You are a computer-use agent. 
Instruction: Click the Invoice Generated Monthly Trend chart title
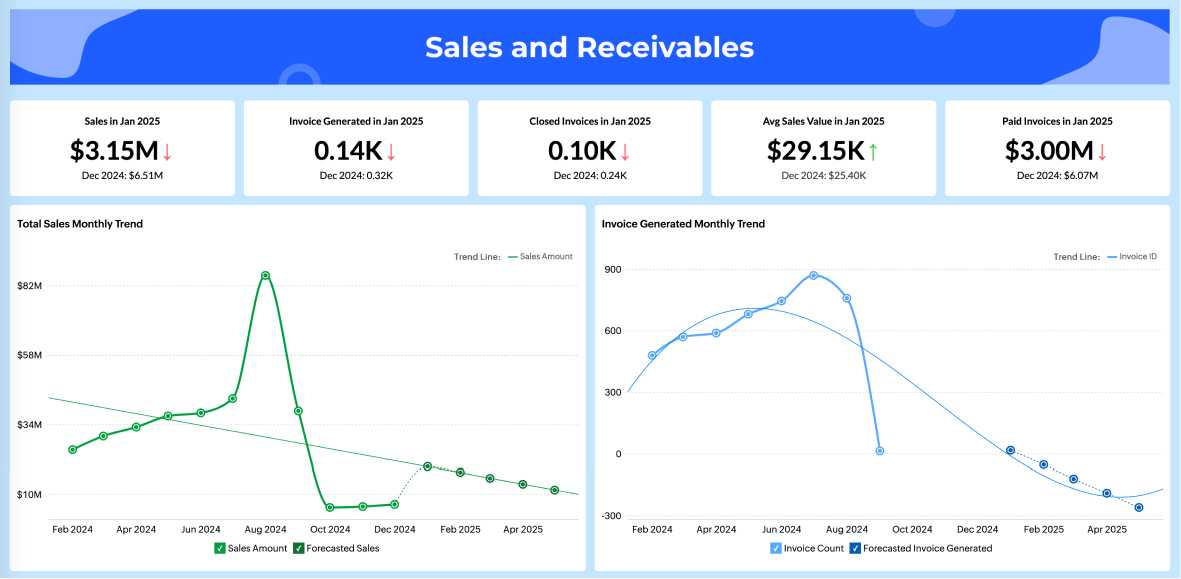coord(681,224)
